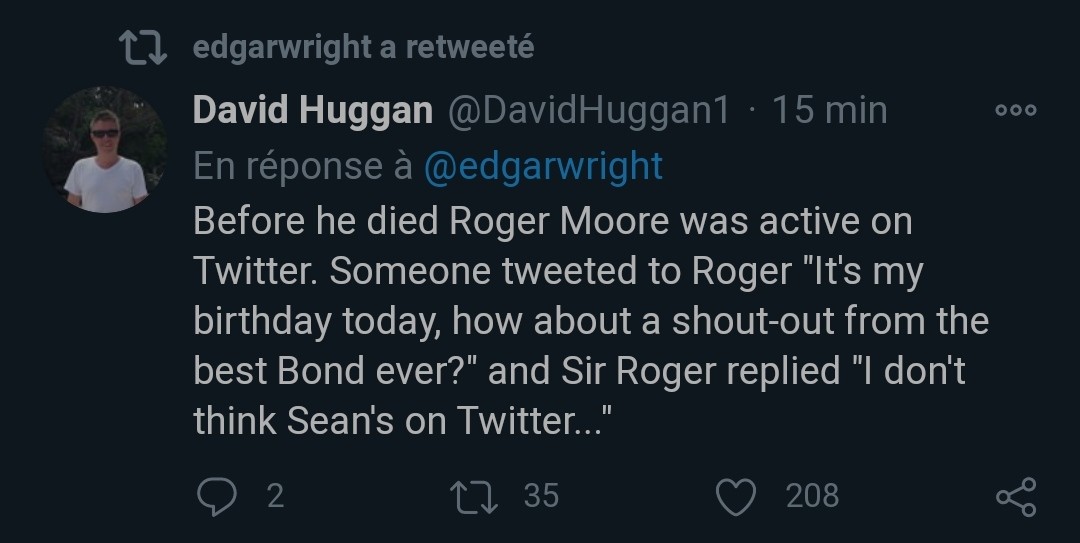Click the reply count showing 2

tap(275, 496)
